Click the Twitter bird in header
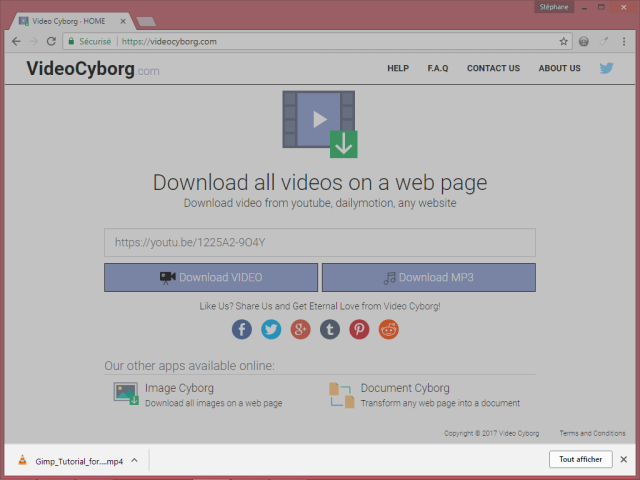Screen dimensions: 640x480 pos(607,68)
